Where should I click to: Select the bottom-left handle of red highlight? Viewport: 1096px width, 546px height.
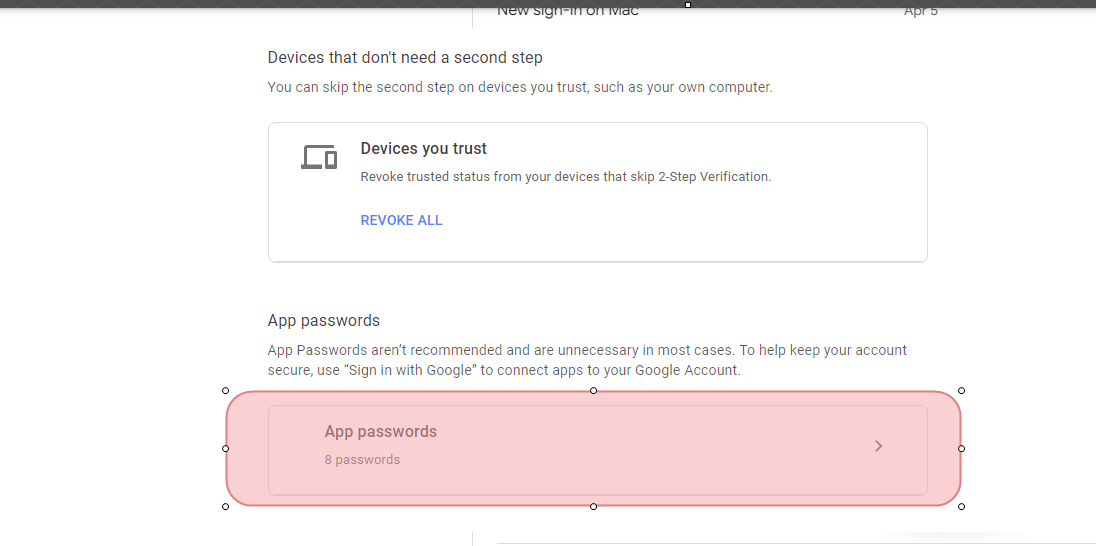[225, 506]
